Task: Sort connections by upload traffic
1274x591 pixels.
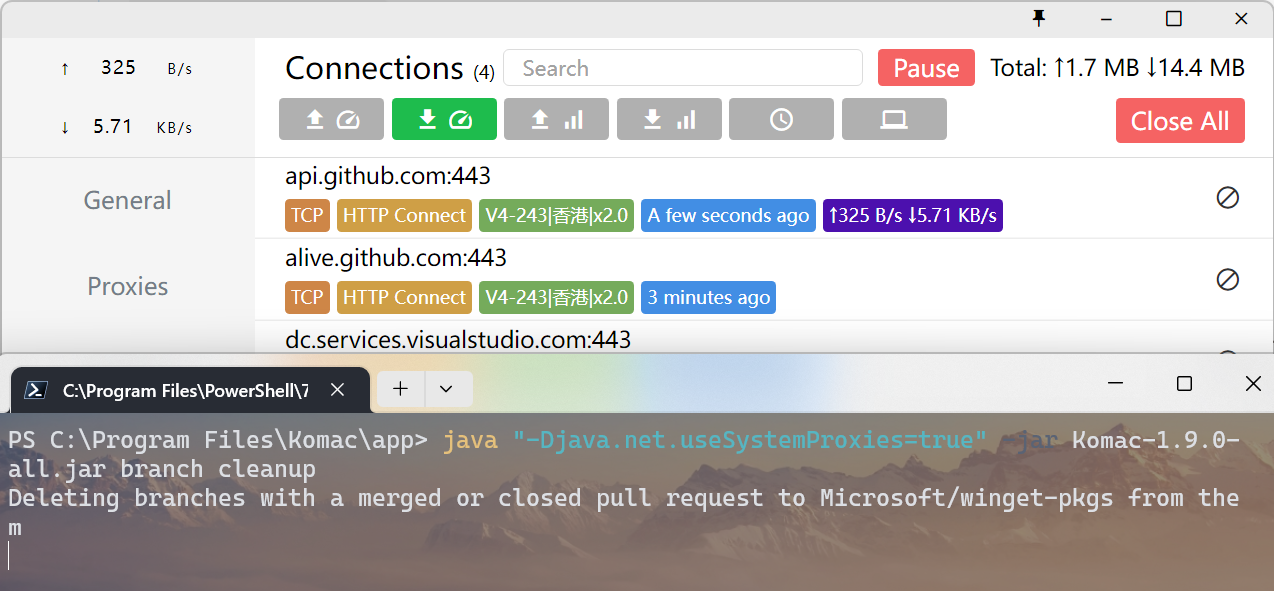Action: [x=556, y=119]
